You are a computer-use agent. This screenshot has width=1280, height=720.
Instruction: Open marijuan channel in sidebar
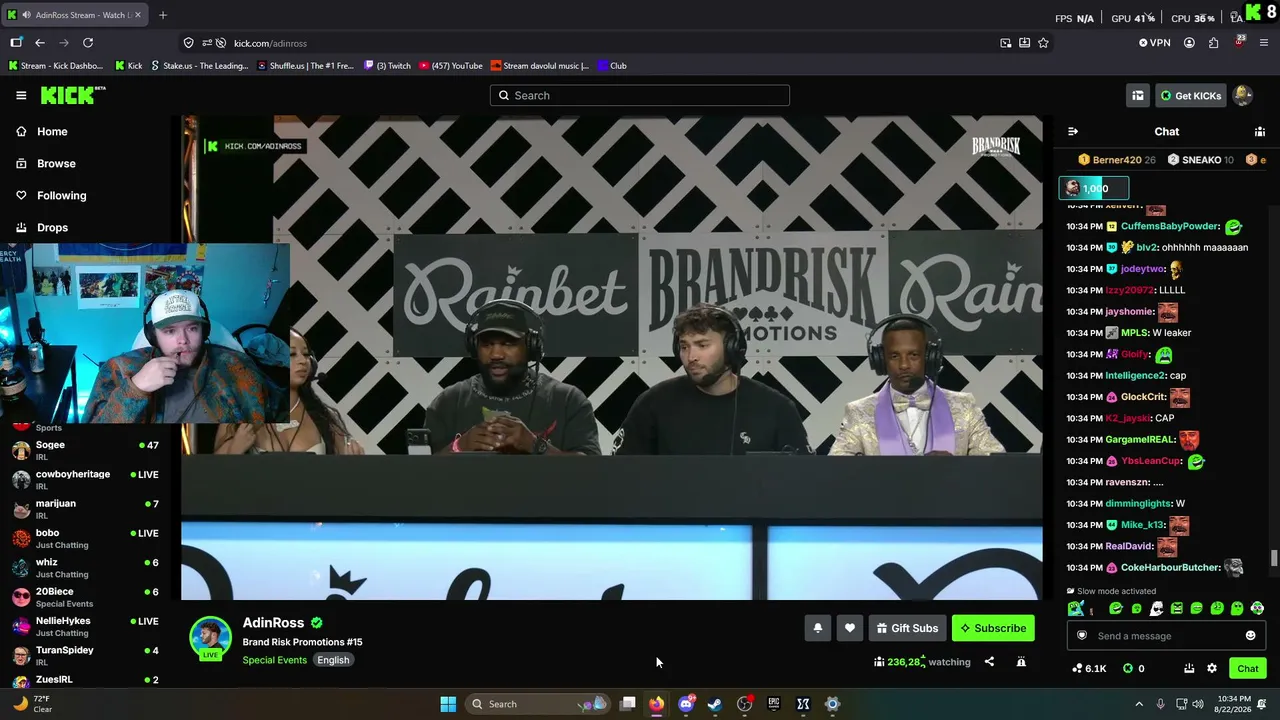(x=86, y=508)
